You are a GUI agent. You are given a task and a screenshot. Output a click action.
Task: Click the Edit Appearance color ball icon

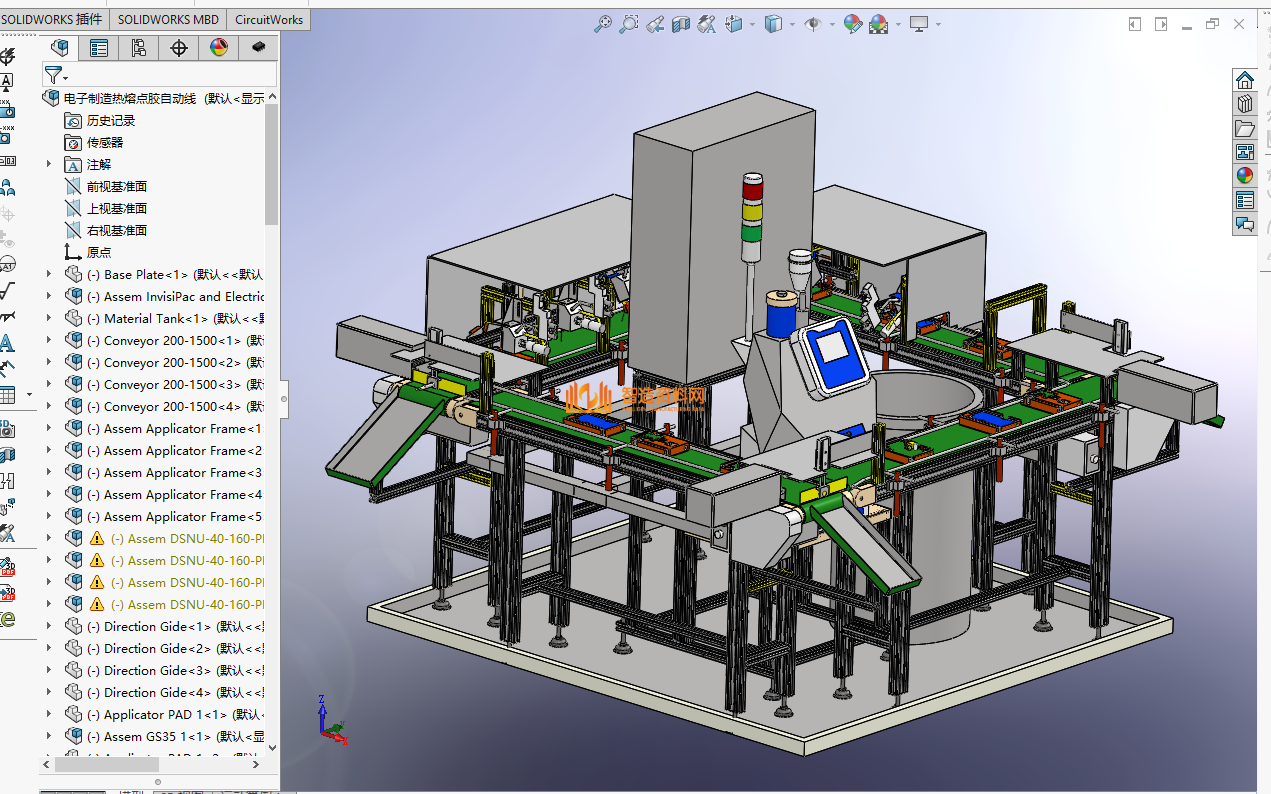point(852,24)
